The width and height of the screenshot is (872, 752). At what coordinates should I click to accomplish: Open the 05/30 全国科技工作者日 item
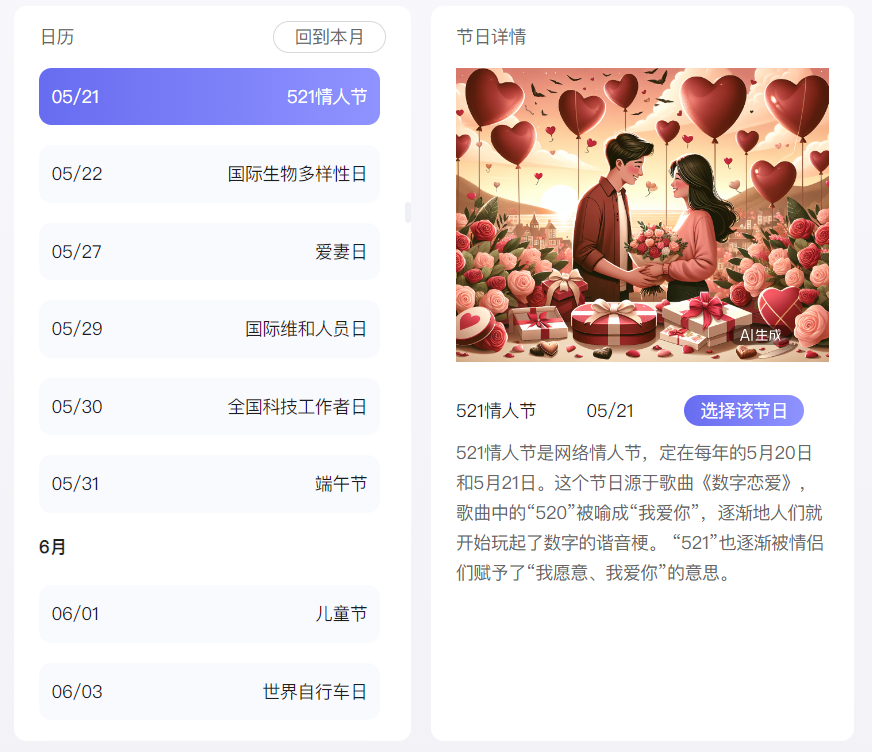point(209,407)
